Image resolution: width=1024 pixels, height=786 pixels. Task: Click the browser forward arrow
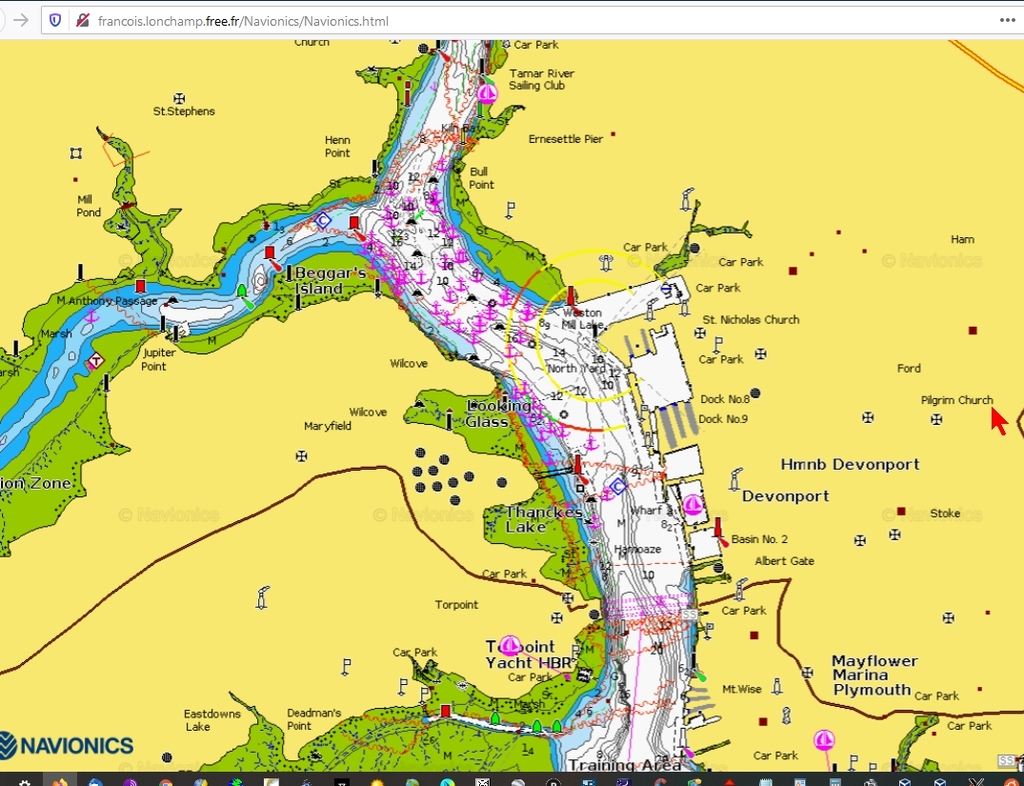tap(21, 20)
